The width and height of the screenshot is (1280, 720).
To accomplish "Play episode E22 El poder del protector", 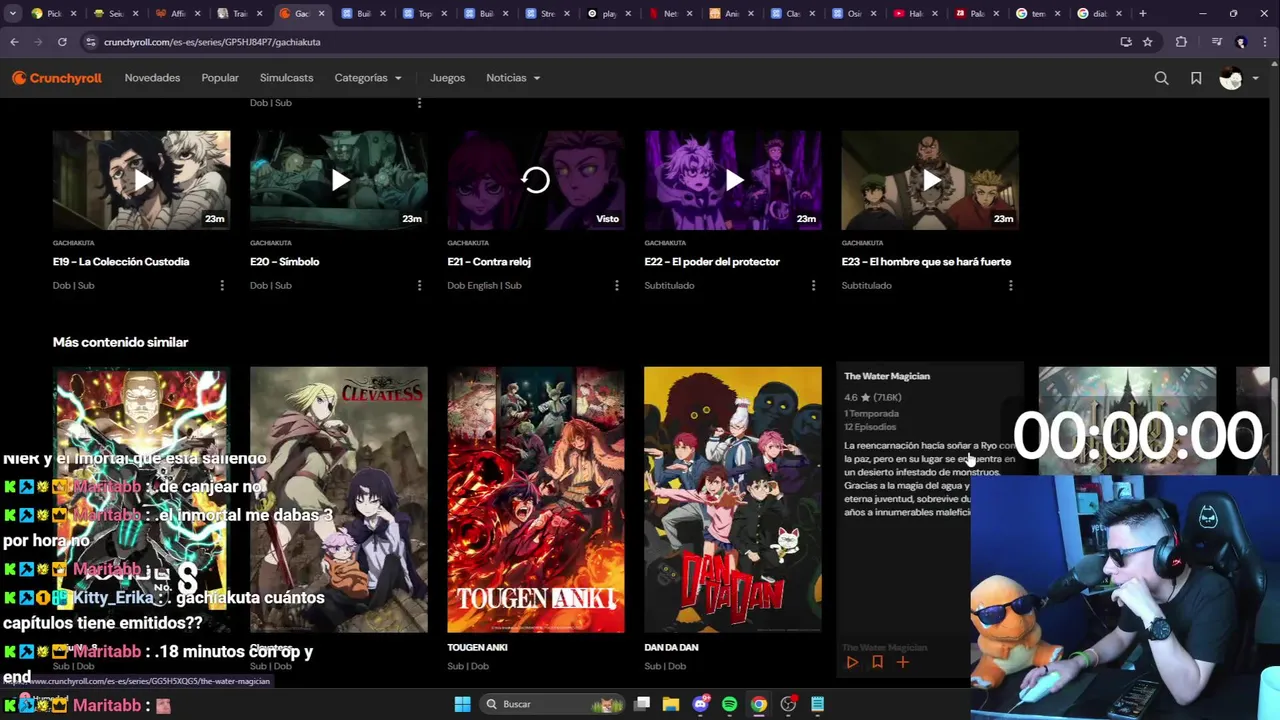I will pyautogui.click(x=733, y=180).
